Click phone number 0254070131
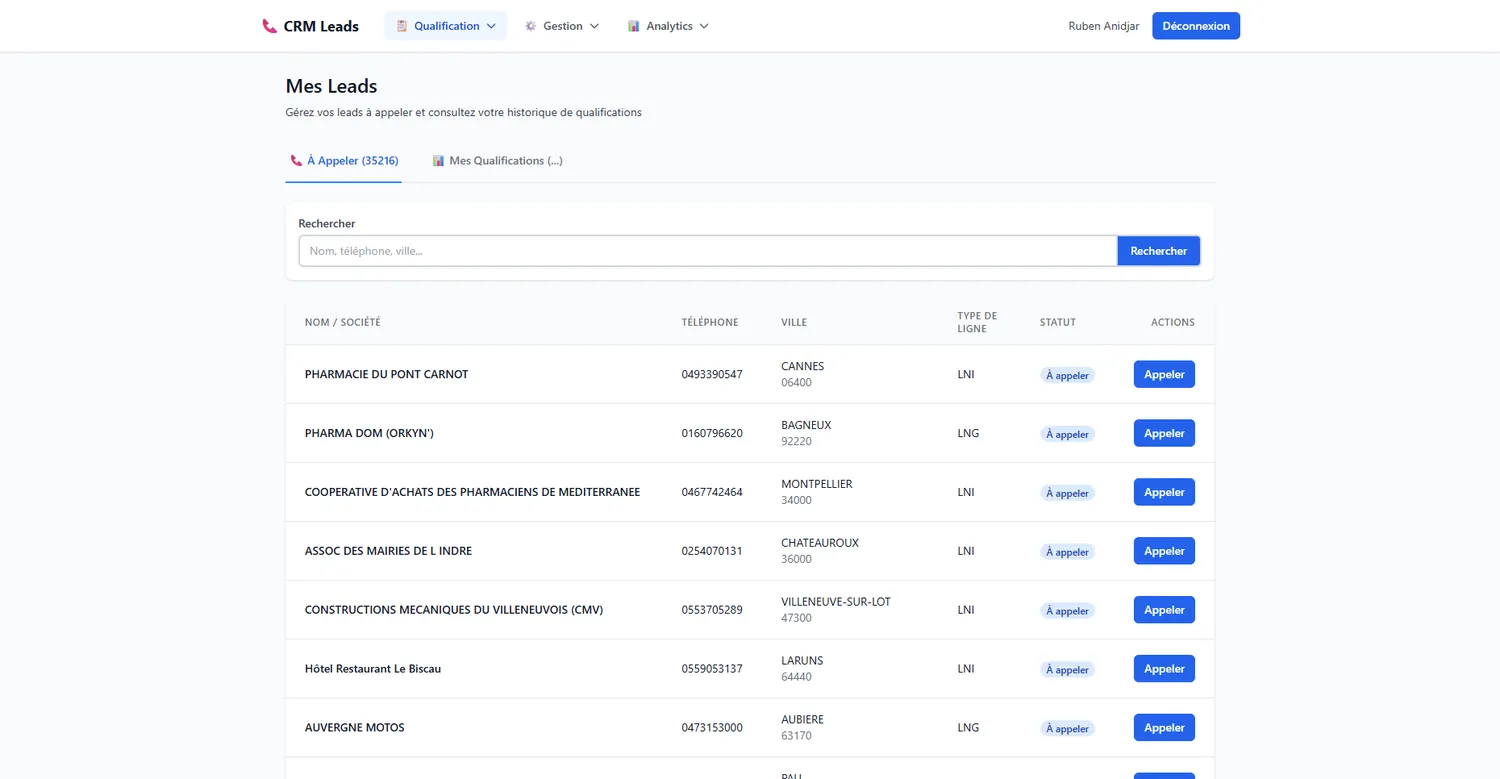1500x779 pixels. point(712,551)
